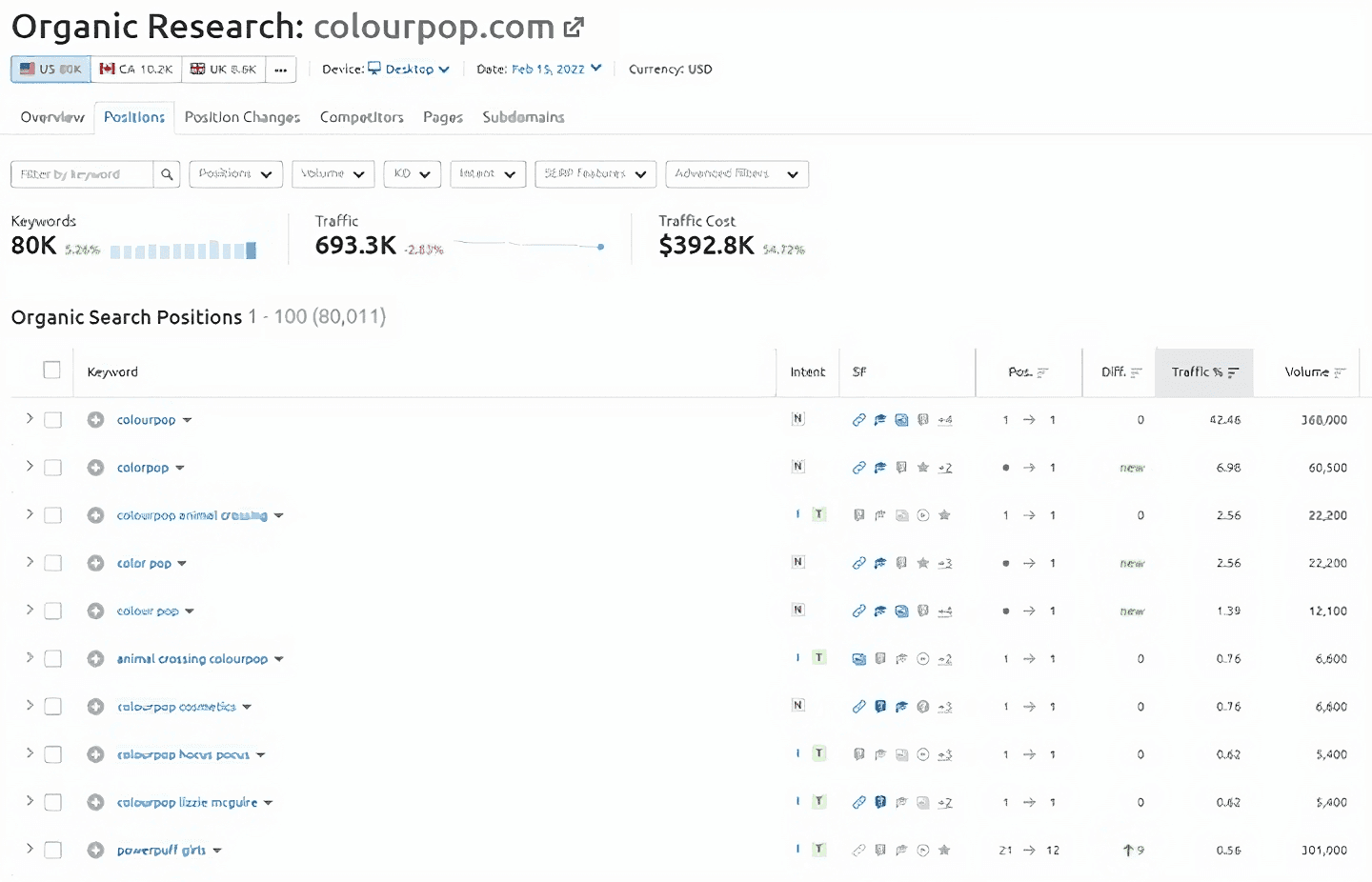The width and height of the screenshot is (1372, 882).
Task: Tick checkbox for animal crossing colourpop row
Action: 53,658
